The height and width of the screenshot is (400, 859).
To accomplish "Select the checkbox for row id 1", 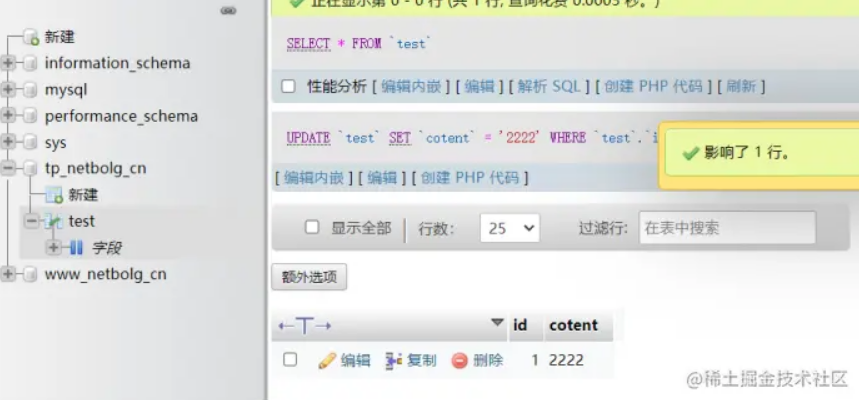I will (290, 359).
